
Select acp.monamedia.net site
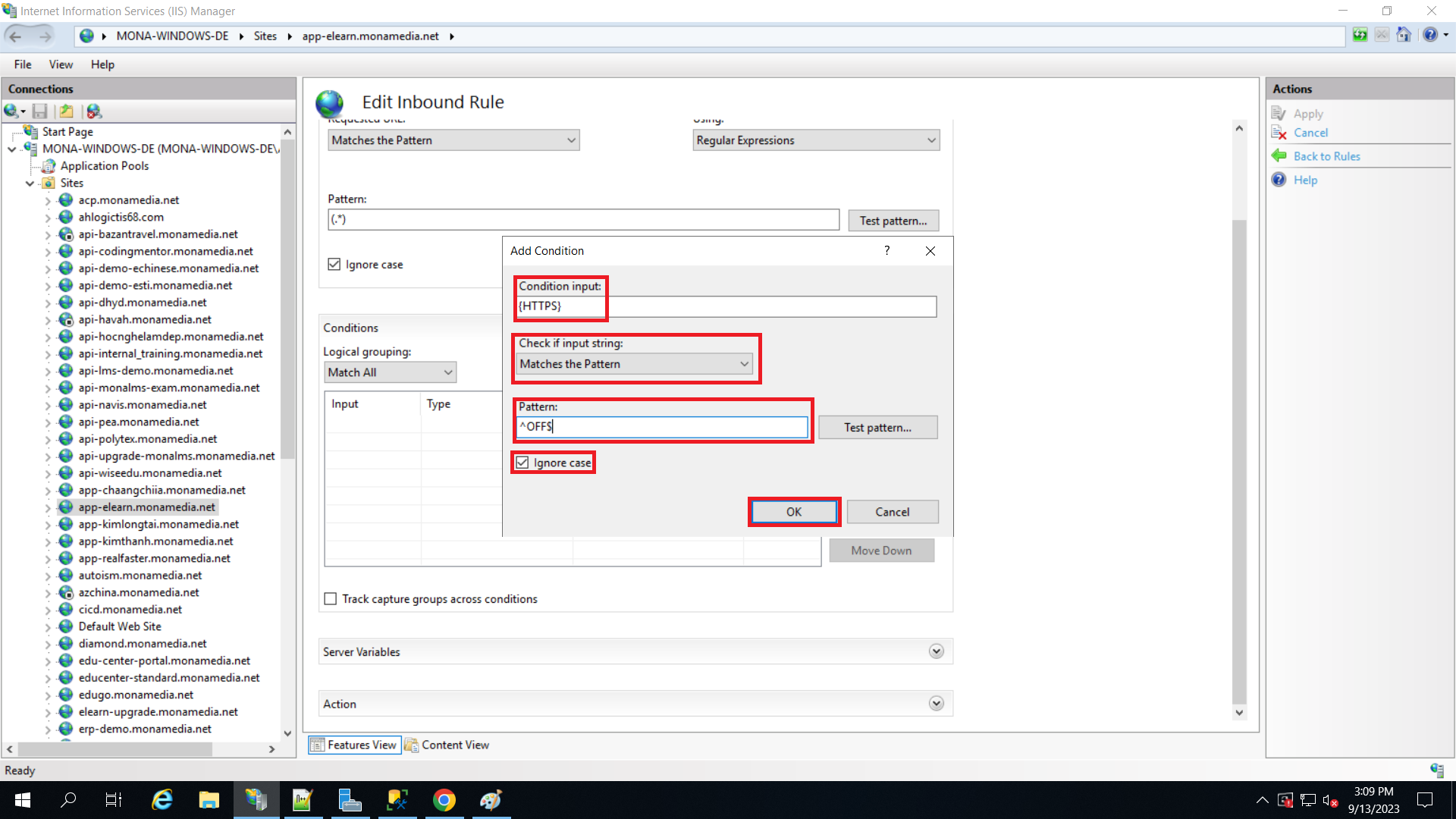coord(129,200)
